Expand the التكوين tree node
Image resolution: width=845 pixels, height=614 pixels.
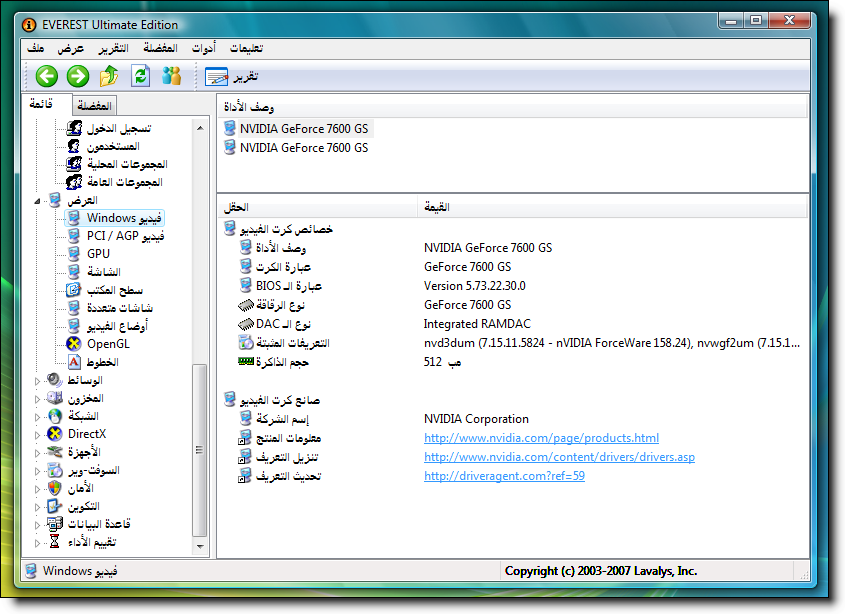(x=37, y=507)
